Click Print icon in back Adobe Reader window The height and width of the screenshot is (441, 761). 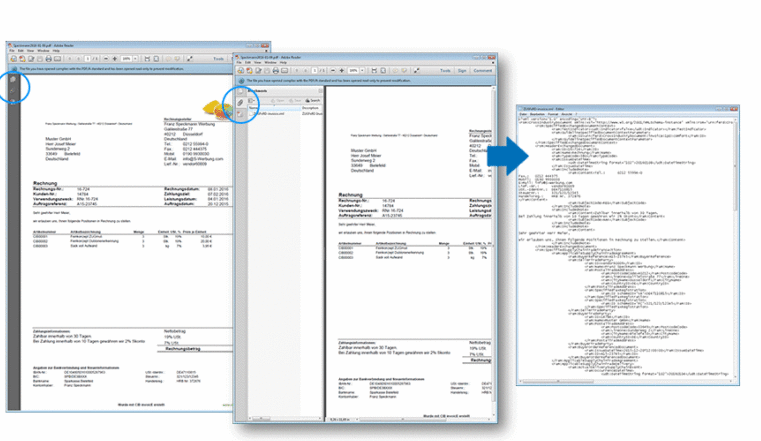coord(49,59)
